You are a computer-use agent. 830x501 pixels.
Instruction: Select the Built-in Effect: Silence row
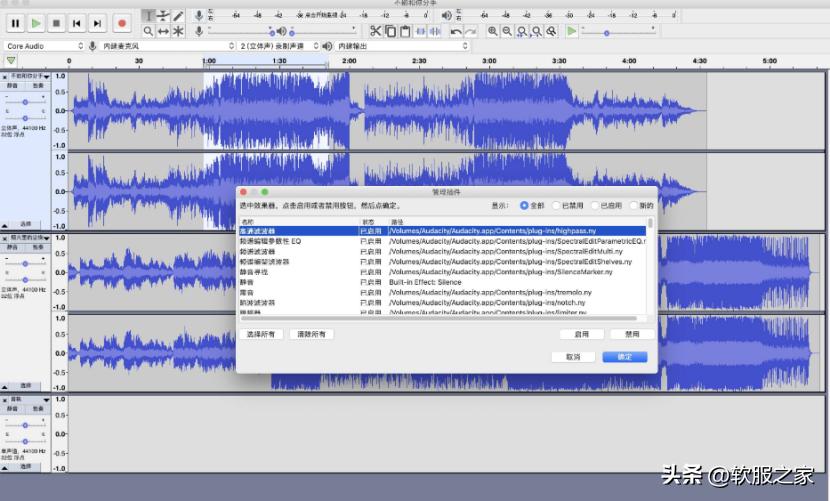click(440, 282)
